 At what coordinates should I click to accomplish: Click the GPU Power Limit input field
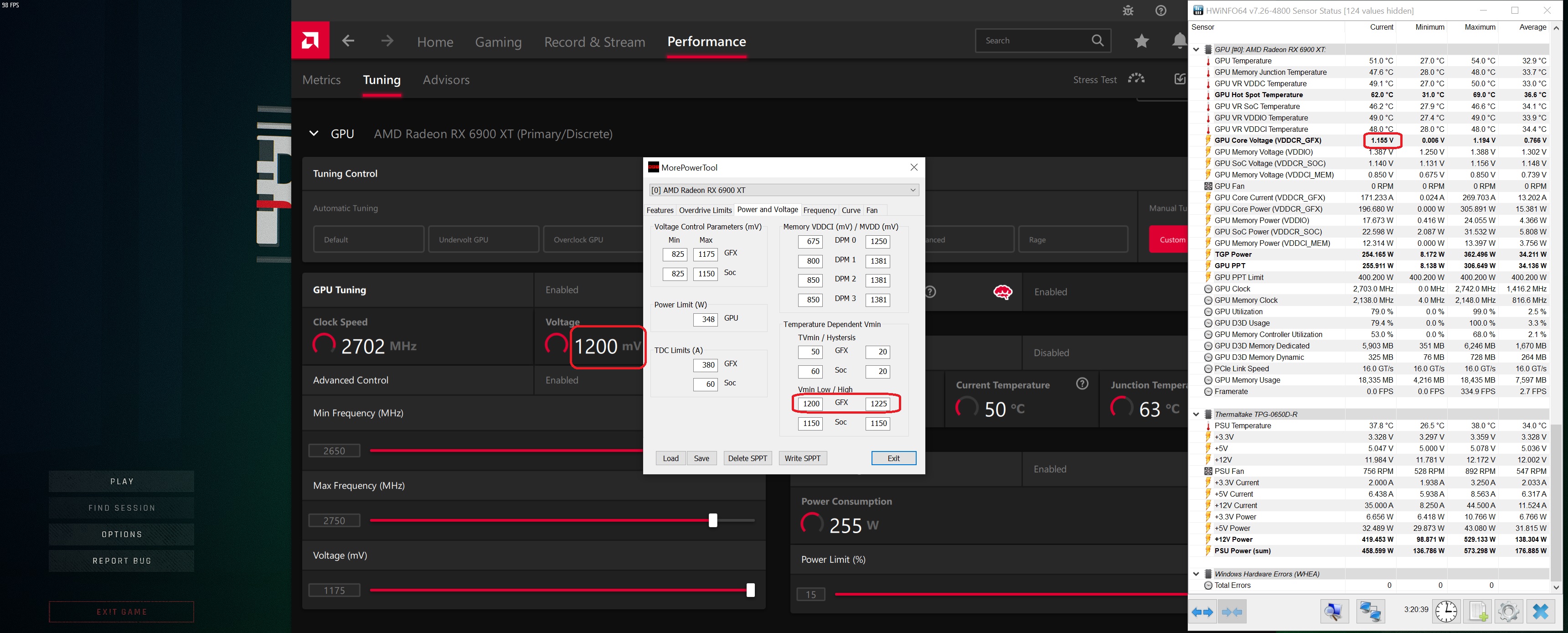tap(706, 319)
